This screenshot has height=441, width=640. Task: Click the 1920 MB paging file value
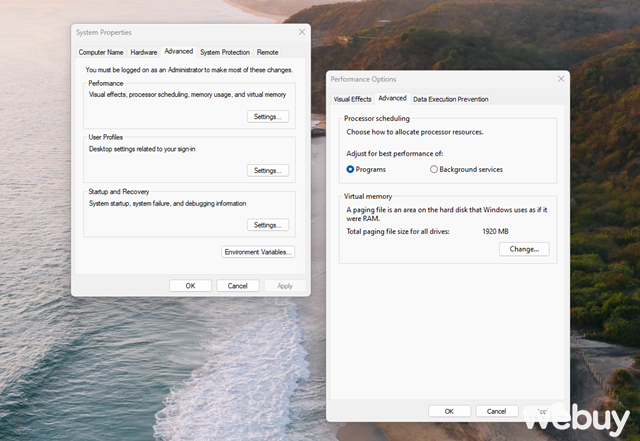click(496, 232)
